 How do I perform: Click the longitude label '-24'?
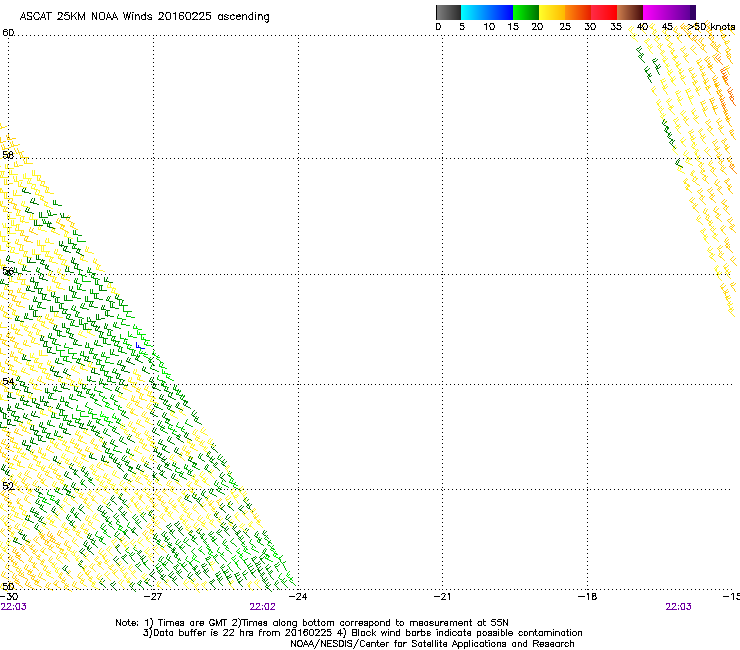[297, 597]
